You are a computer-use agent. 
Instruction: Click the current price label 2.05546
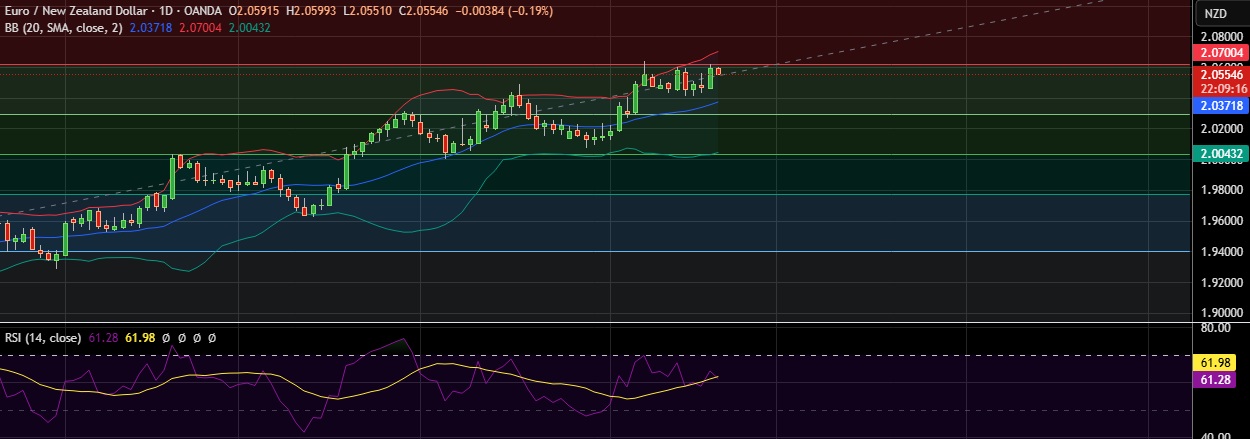[1221, 74]
